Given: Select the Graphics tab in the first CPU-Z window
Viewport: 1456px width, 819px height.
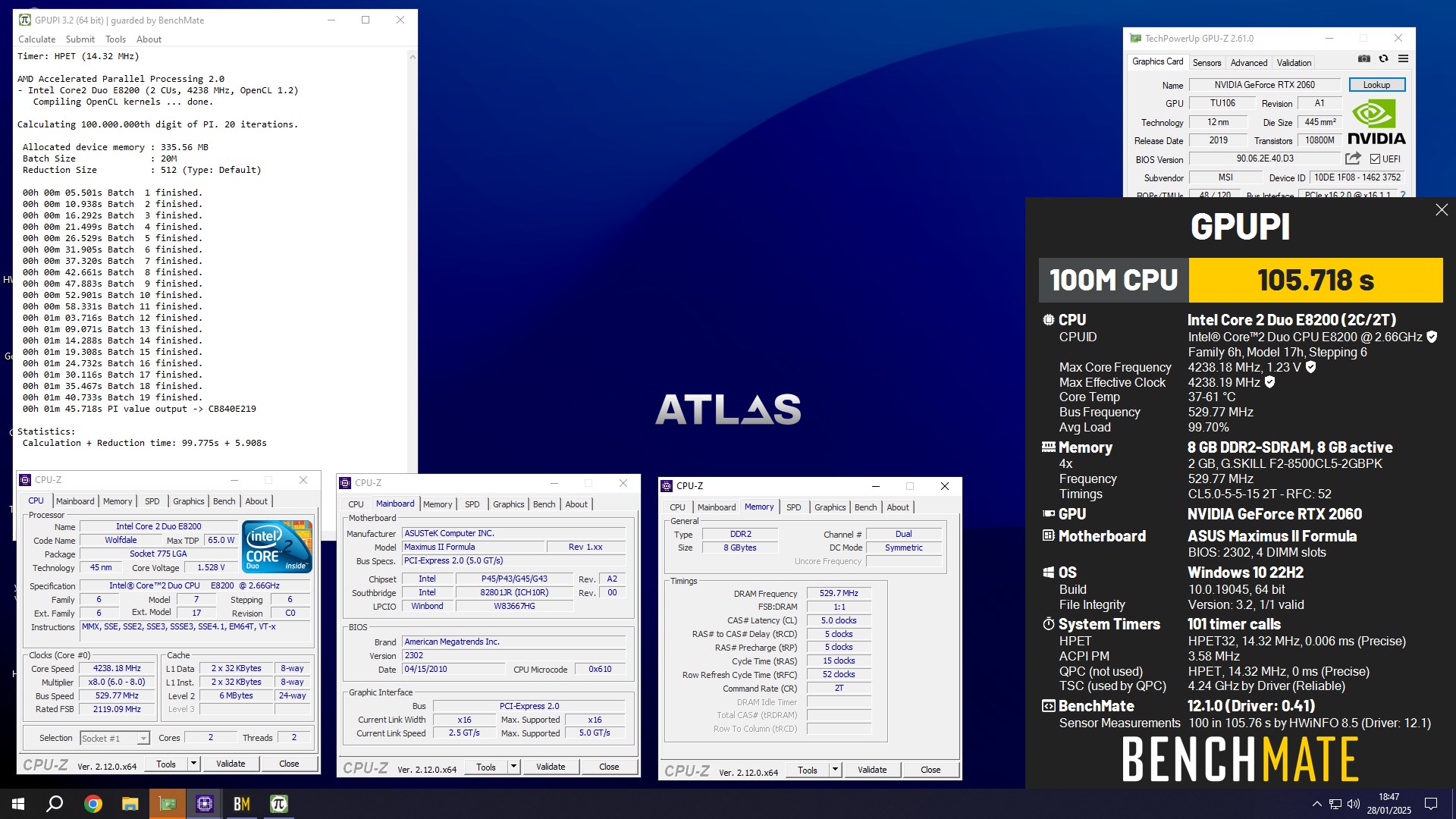Looking at the screenshot, I should click(x=188, y=501).
